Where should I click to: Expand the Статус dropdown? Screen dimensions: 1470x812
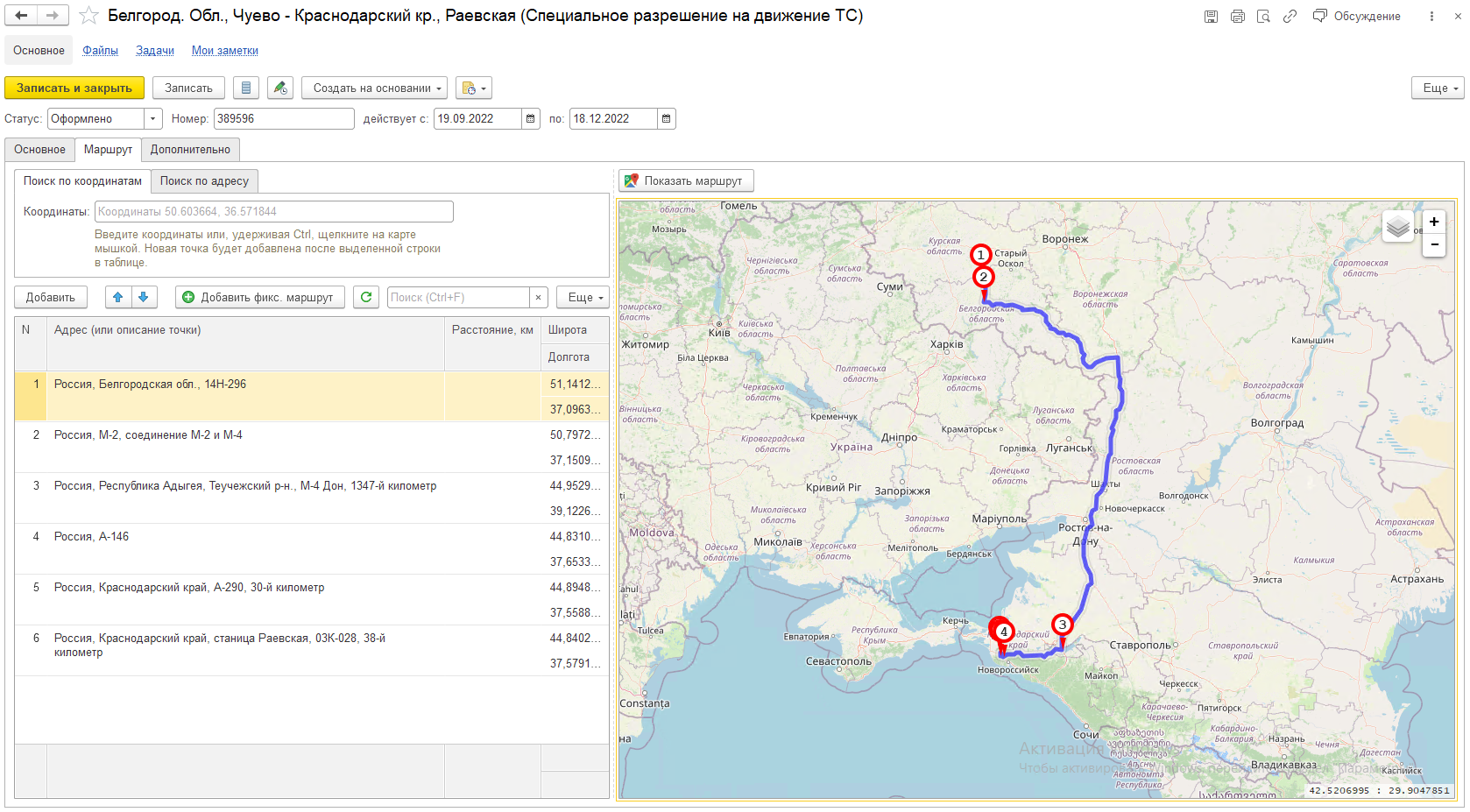[x=153, y=118]
